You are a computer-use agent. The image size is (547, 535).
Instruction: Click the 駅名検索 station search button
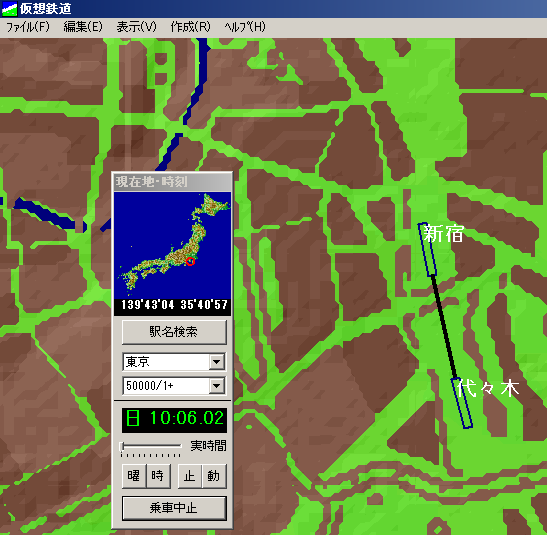point(174,332)
